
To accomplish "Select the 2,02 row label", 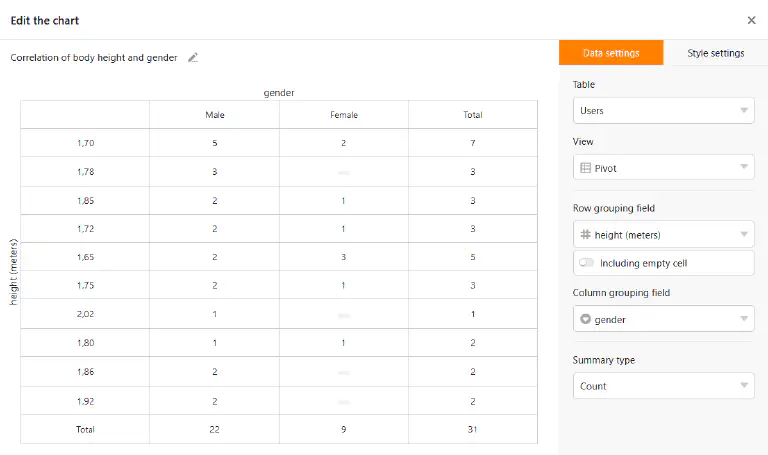I will coord(85,314).
